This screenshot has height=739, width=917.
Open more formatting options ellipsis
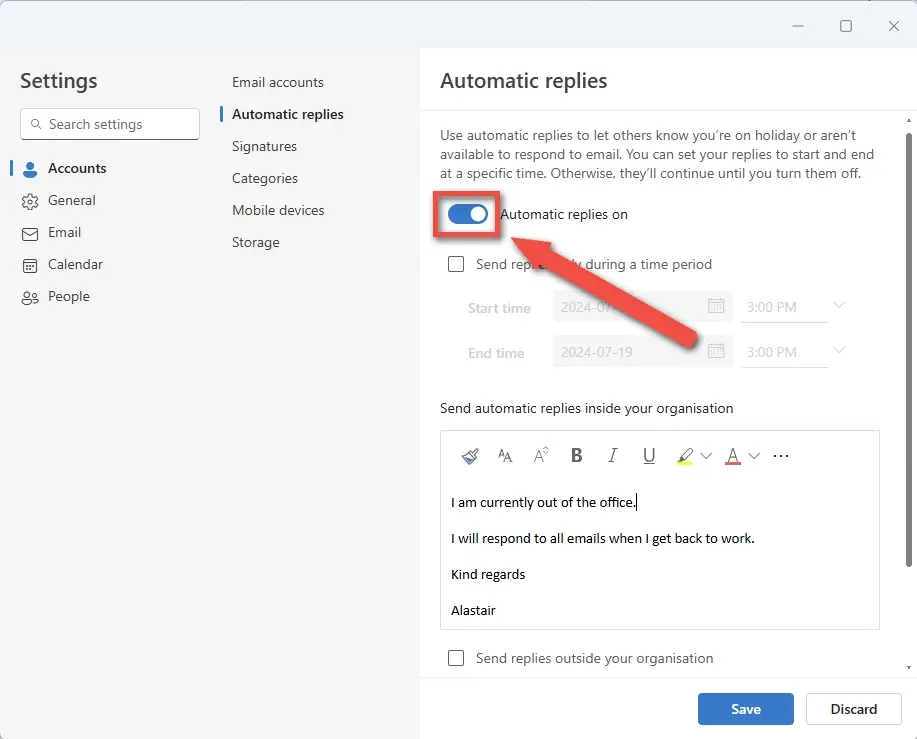coord(781,456)
